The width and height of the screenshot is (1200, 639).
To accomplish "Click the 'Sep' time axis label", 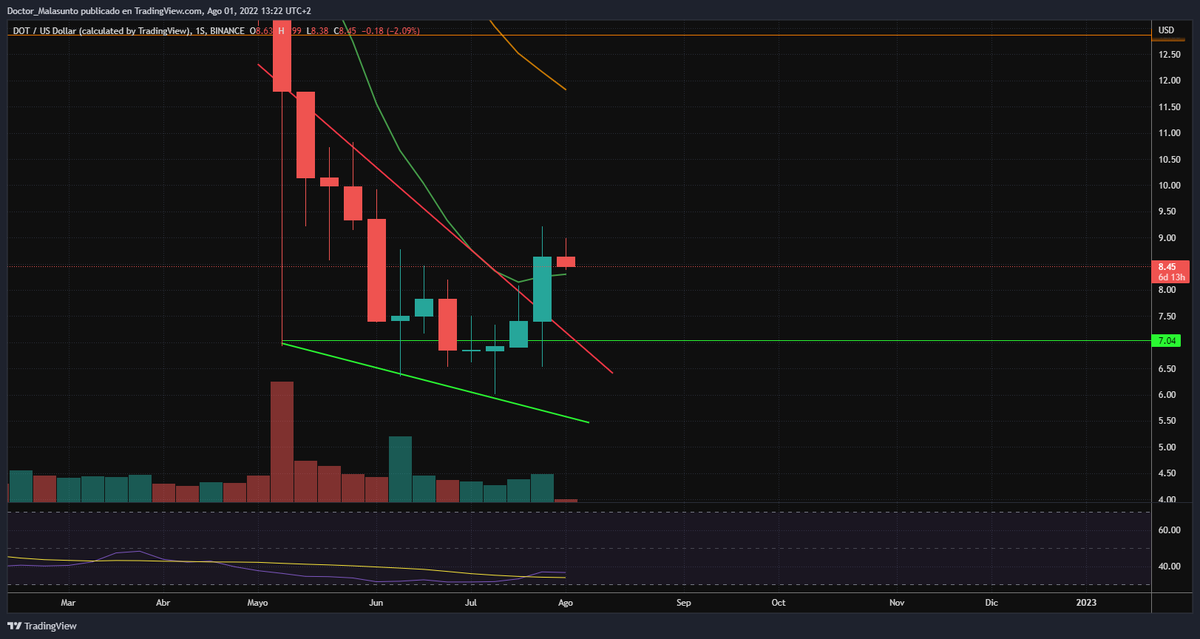I will [684, 603].
